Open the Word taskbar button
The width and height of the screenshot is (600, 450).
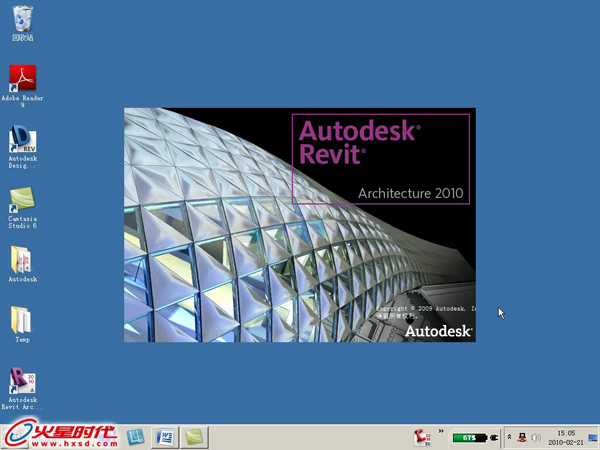coord(165,437)
